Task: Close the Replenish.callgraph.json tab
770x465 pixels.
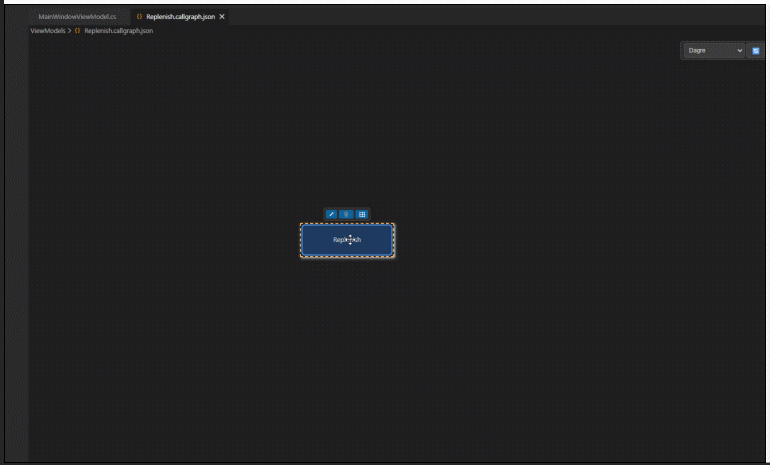Action: point(222,17)
